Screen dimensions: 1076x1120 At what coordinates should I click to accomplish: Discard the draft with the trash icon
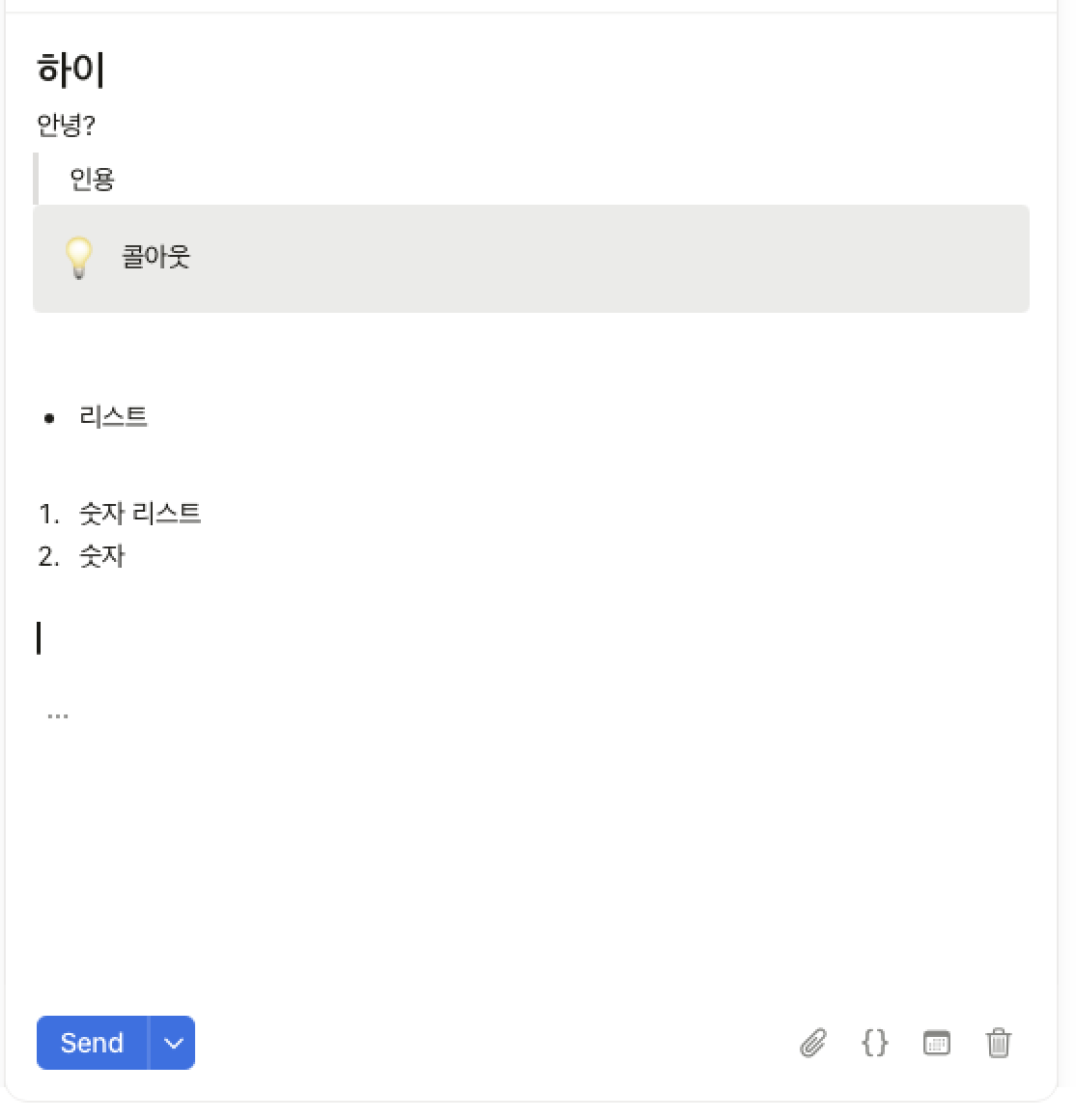pyautogui.click(x=998, y=1043)
